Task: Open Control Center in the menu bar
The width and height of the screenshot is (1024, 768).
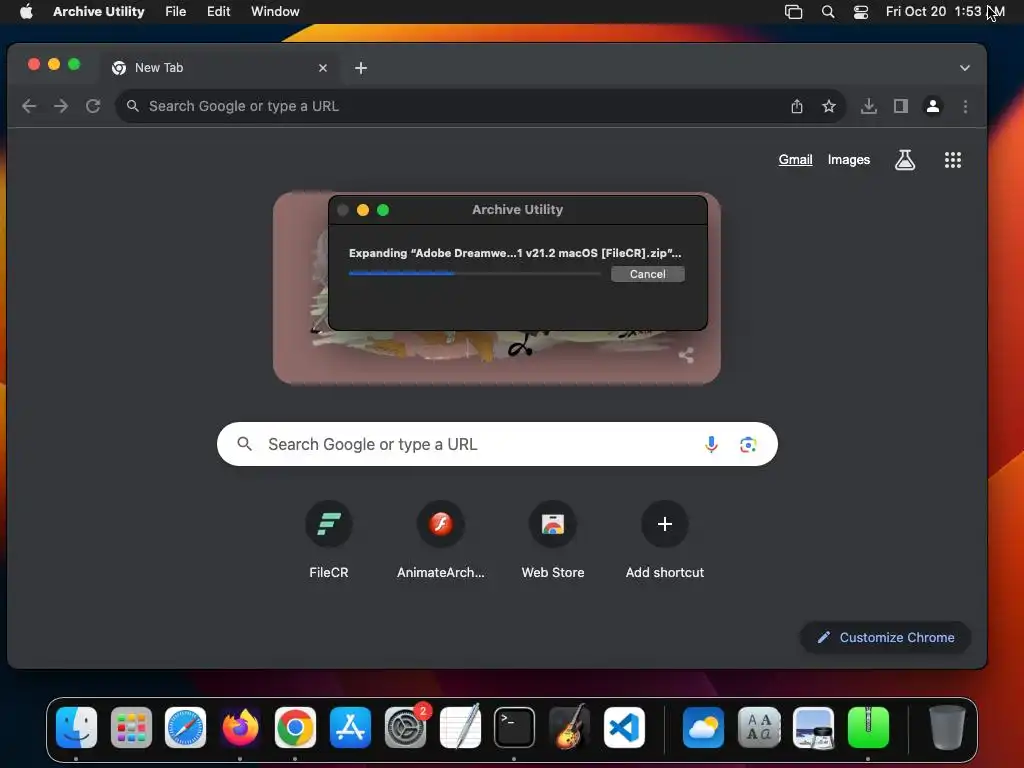Action: pyautogui.click(x=861, y=11)
